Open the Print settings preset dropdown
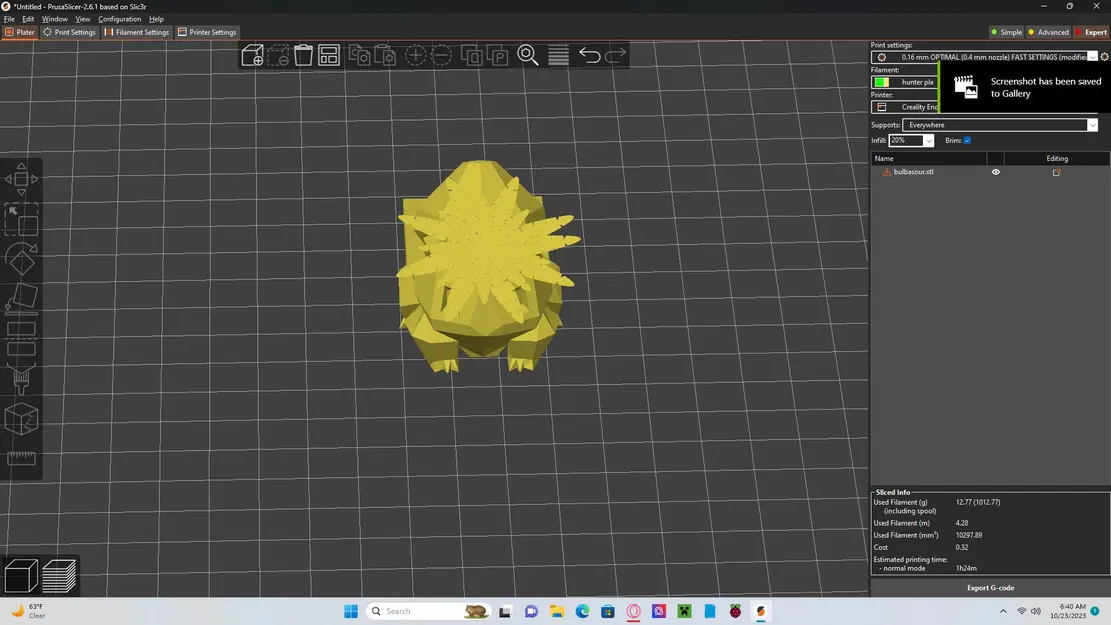The height and width of the screenshot is (625, 1111). tap(1092, 57)
